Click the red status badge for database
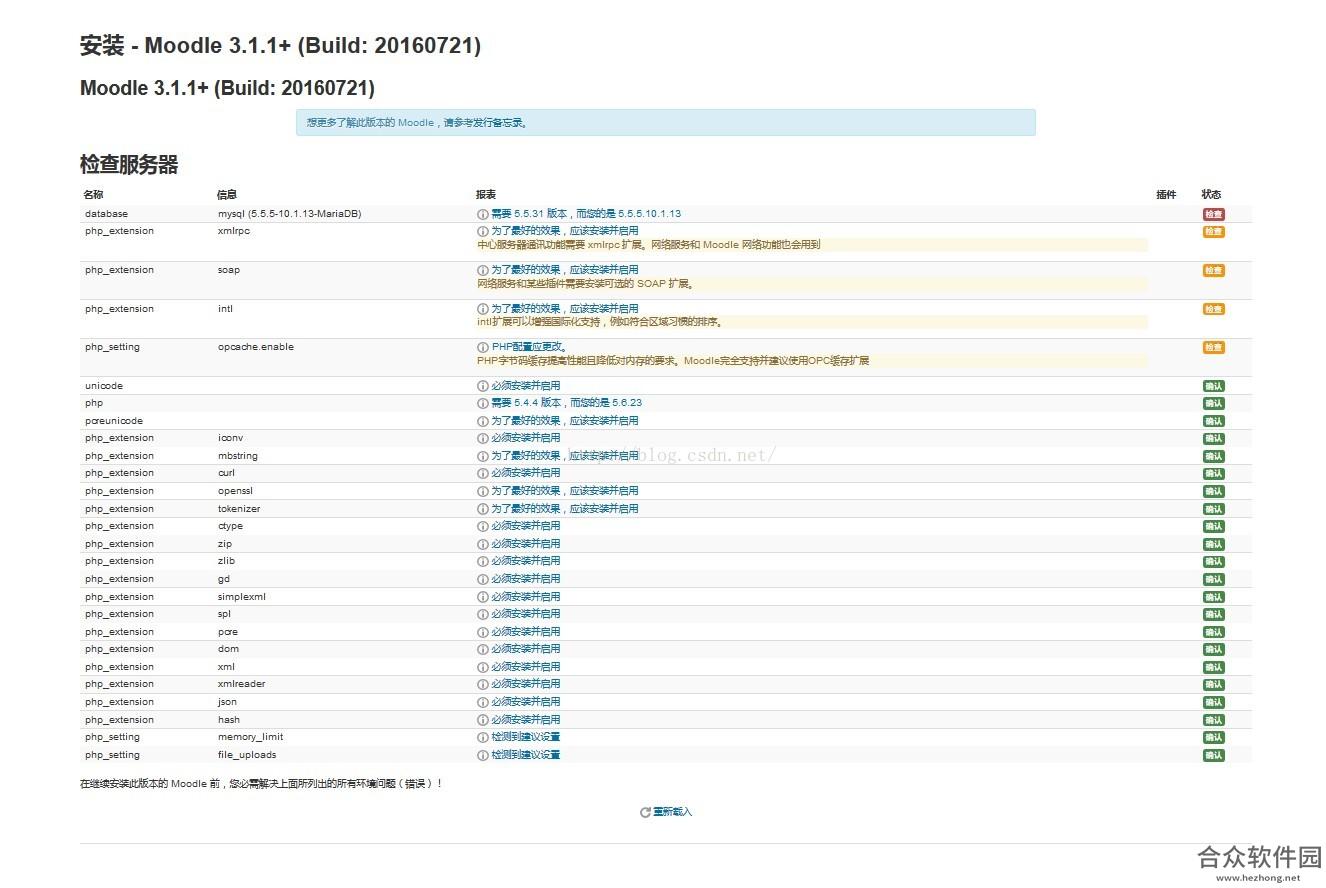This screenshot has height=888, width=1326. pos(1213,214)
